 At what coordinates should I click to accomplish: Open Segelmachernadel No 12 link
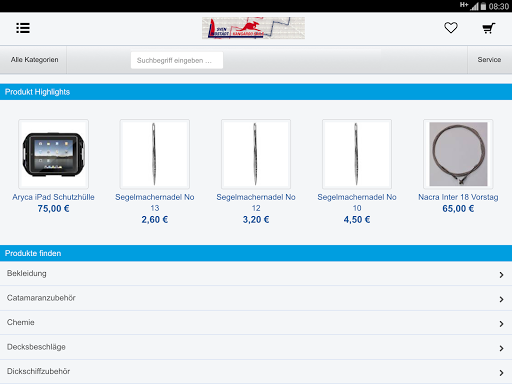coord(256,202)
